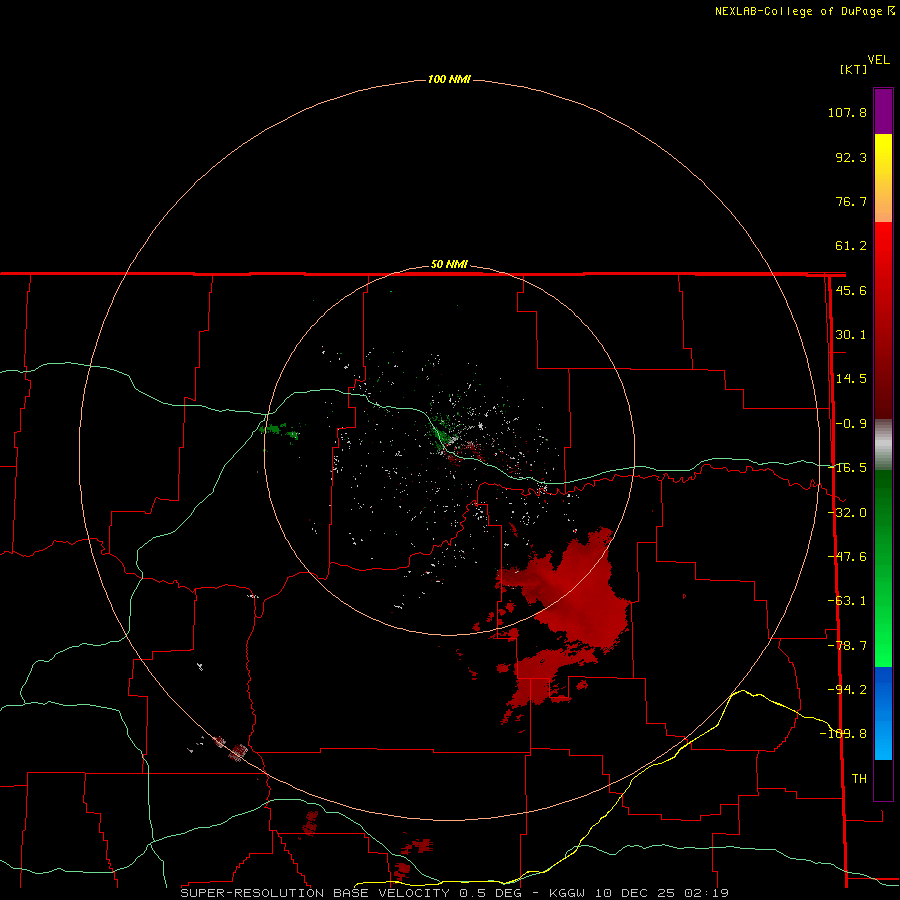Click the Super-Resolution Base Velocity caption
The height and width of the screenshot is (900, 900).
(455, 893)
